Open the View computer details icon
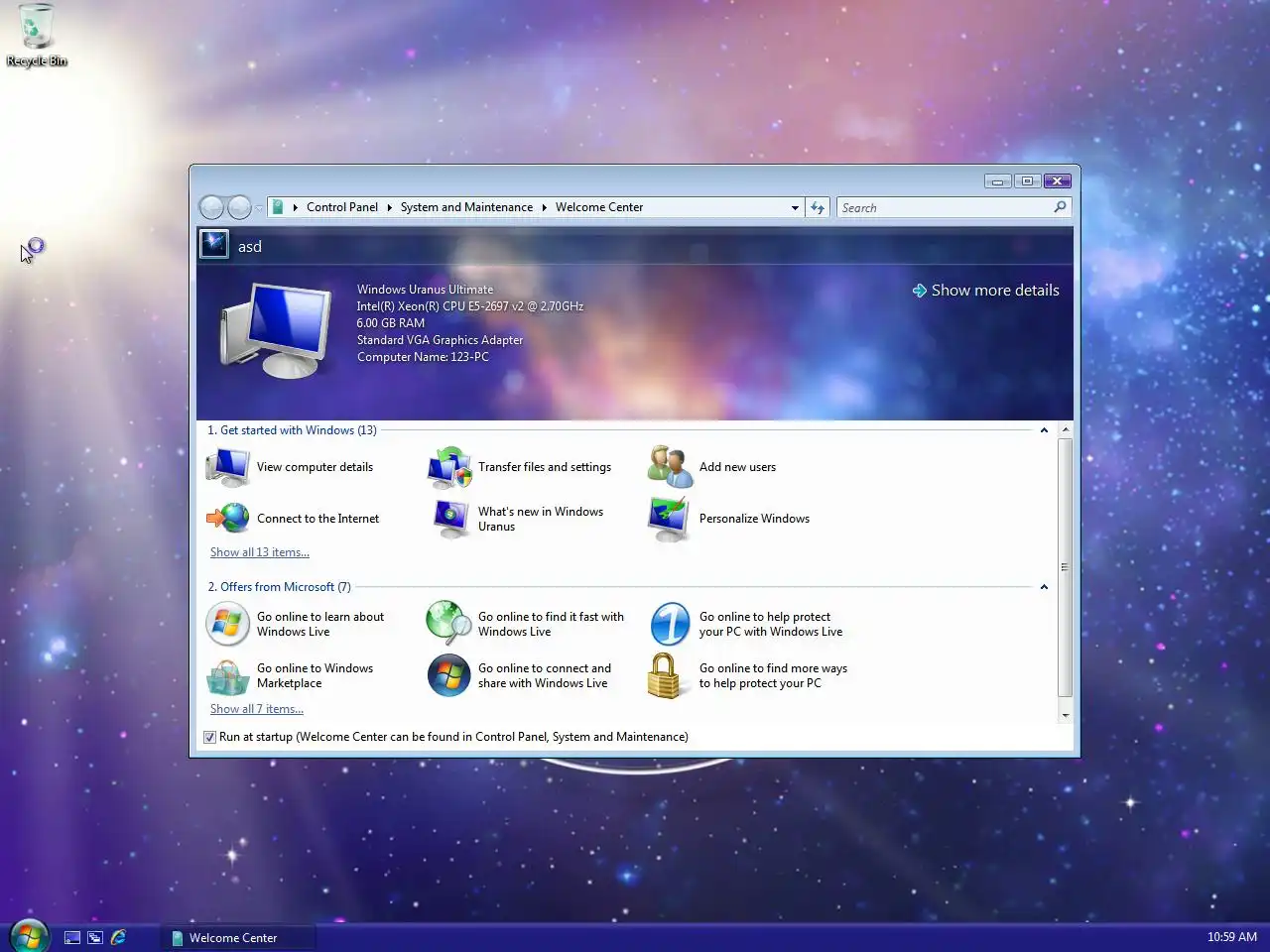 pos(228,467)
